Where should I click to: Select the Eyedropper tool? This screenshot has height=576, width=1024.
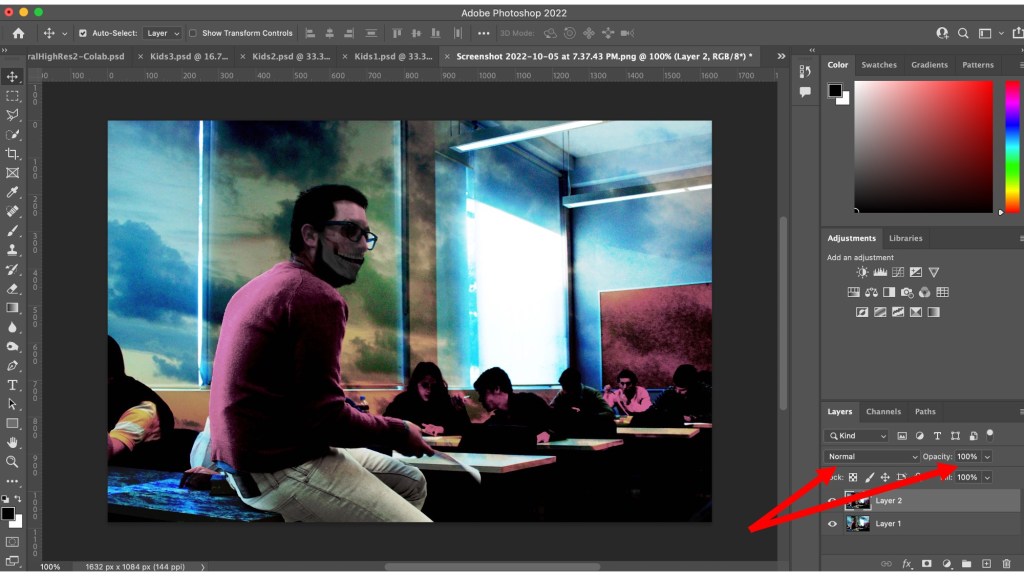coord(12,192)
